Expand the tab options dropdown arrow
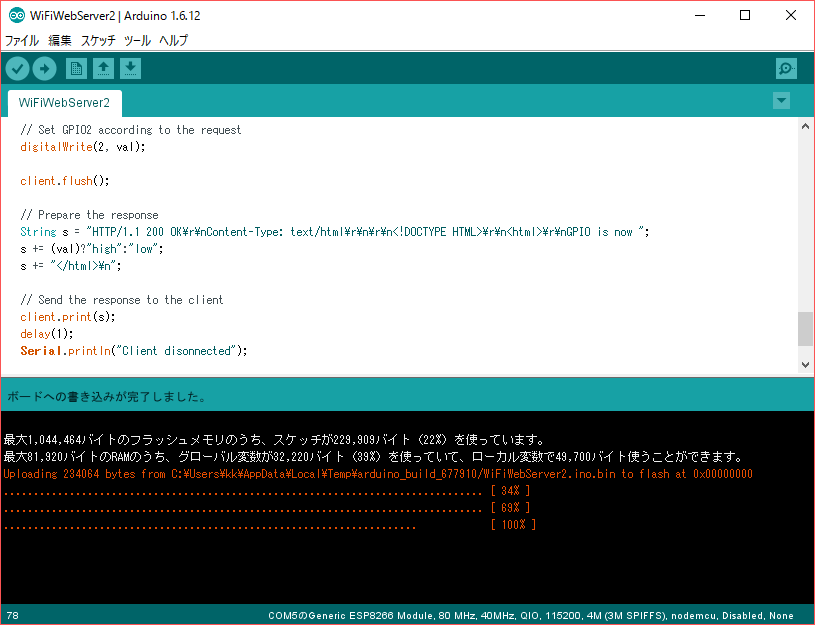Viewport: 815px width, 625px height. 781,101
